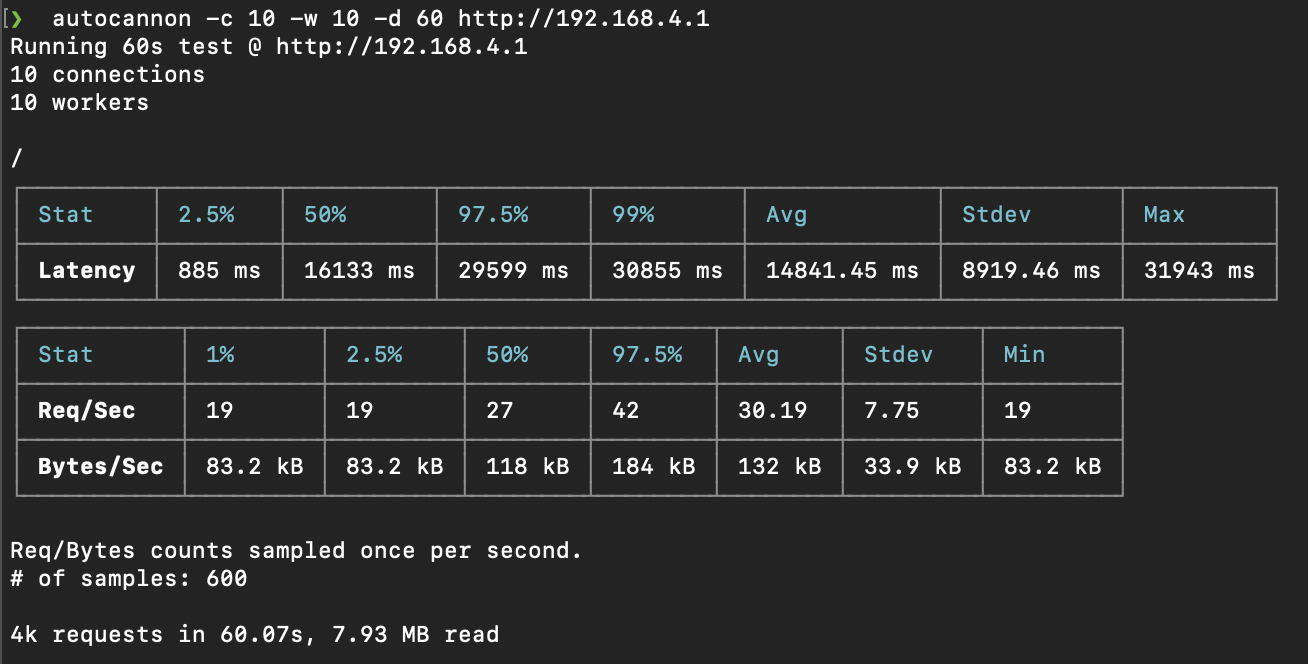Image resolution: width=1308 pixels, height=664 pixels.
Task: Click the "Max" column header
Action: [1164, 215]
